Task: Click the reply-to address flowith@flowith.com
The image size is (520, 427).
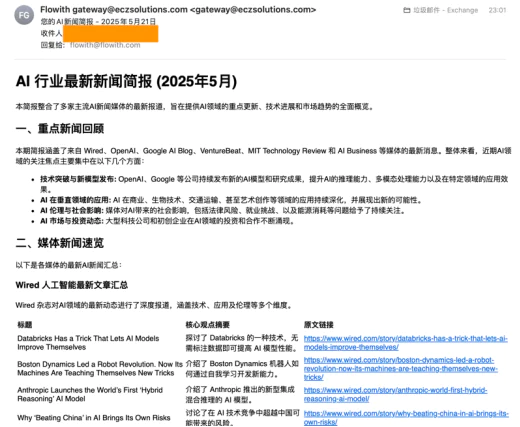Action: click(x=105, y=45)
